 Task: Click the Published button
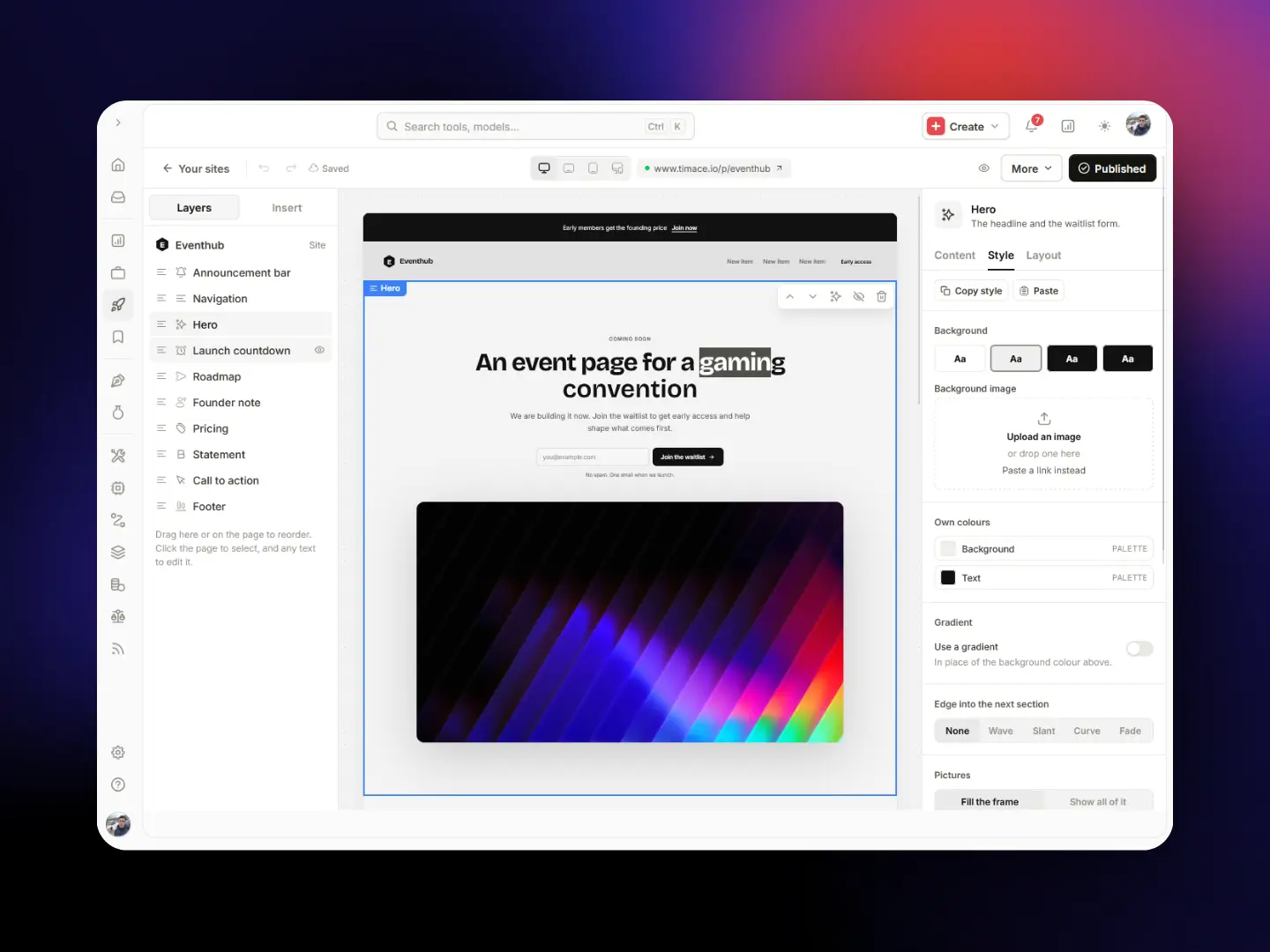1112,168
